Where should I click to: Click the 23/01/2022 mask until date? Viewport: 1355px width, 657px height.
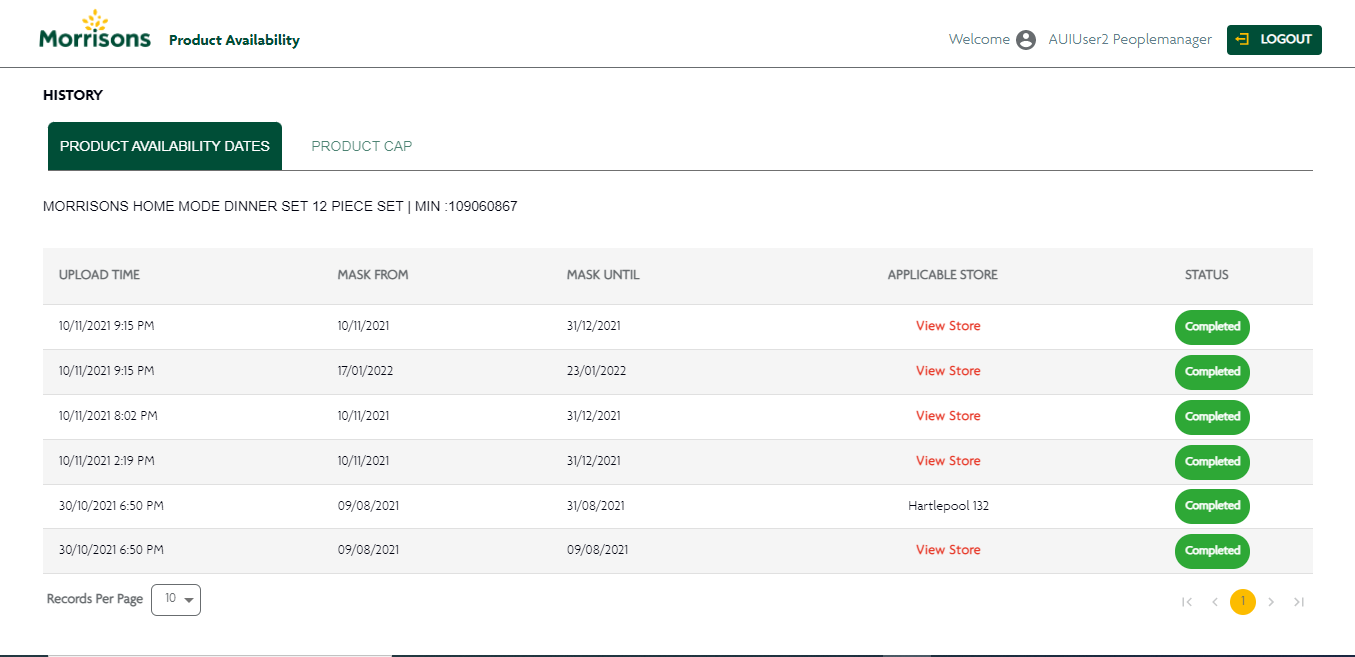click(x=596, y=371)
